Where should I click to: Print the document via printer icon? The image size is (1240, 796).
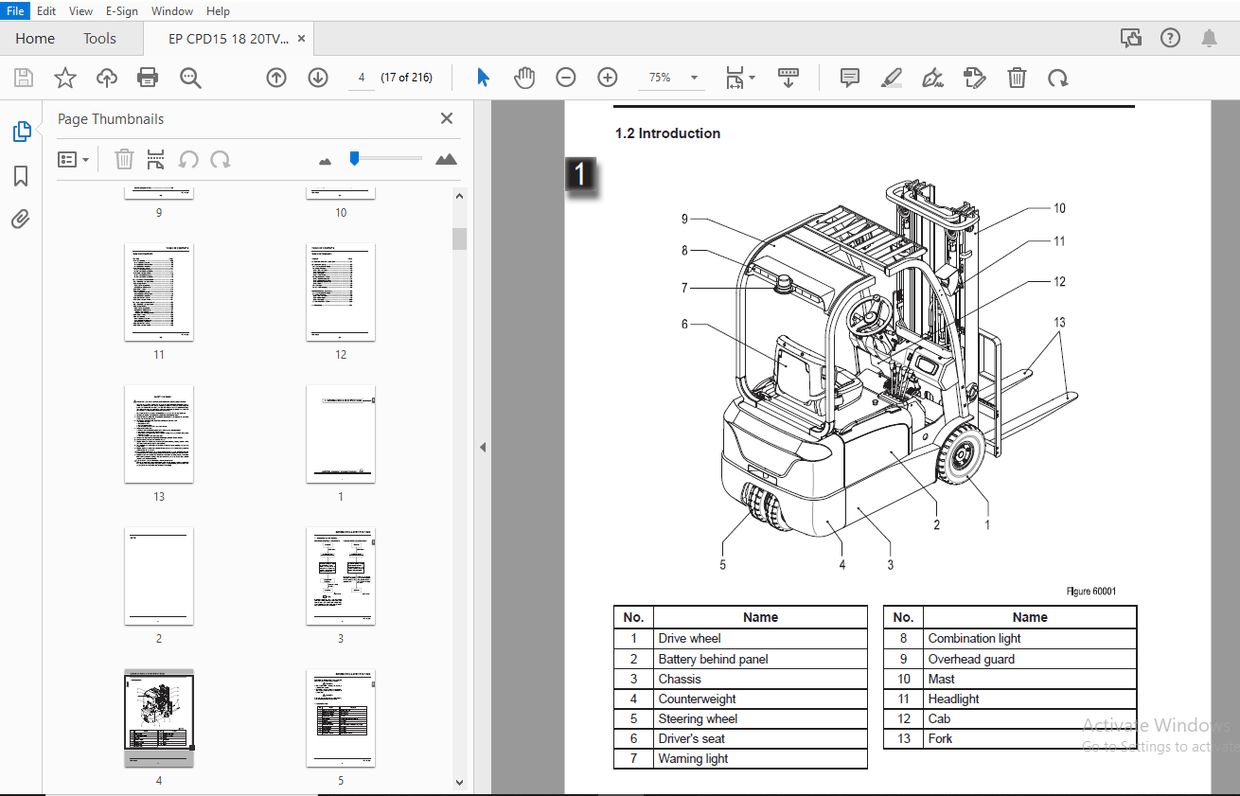coord(148,78)
